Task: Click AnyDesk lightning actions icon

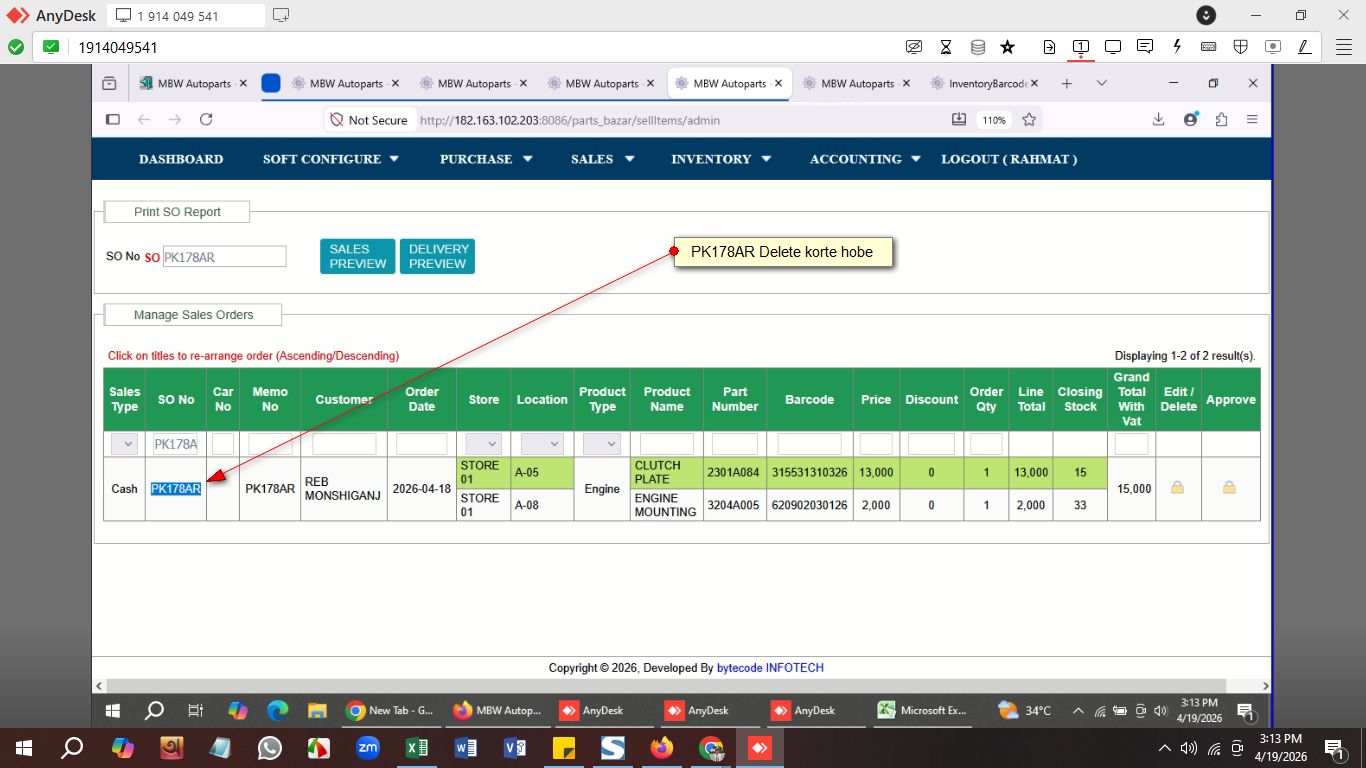Action: point(1177,47)
